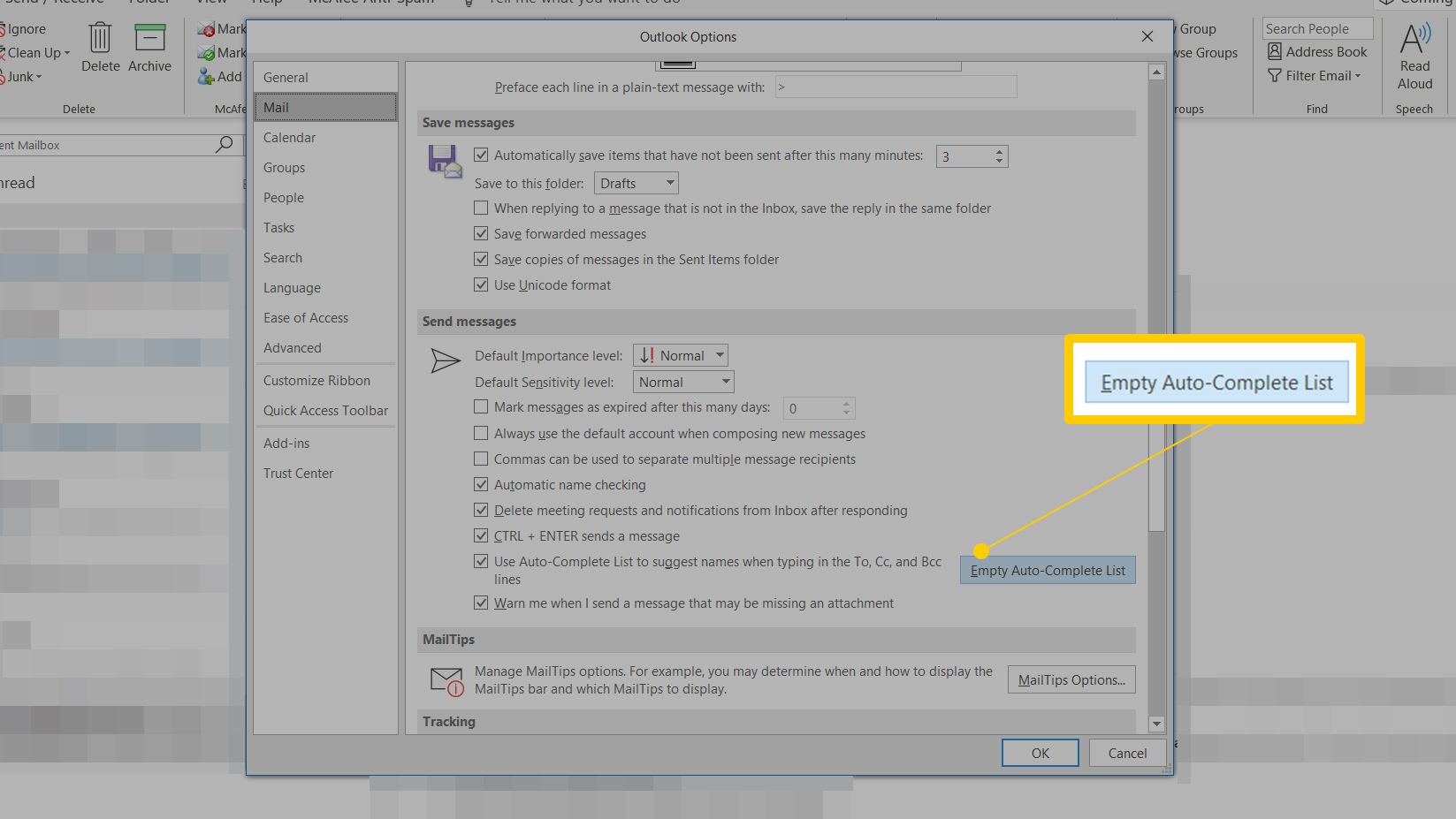
Task: Click the plain-text preface character field
Action: point(896,87)
